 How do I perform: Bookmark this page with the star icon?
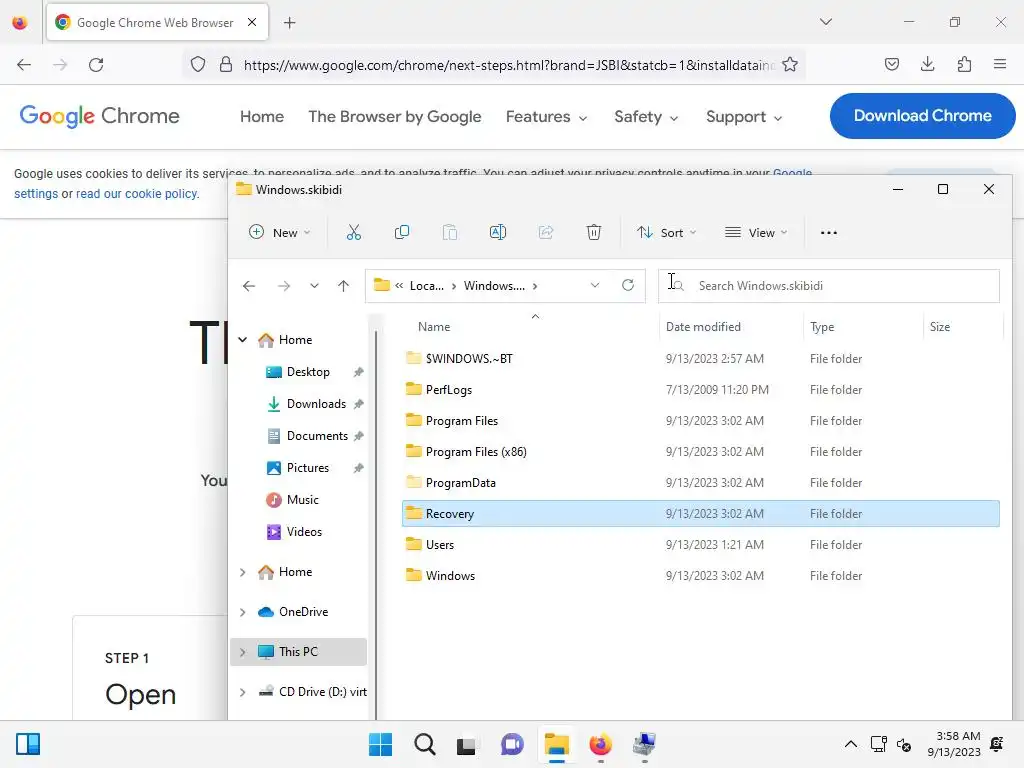(x=790, y=65)
